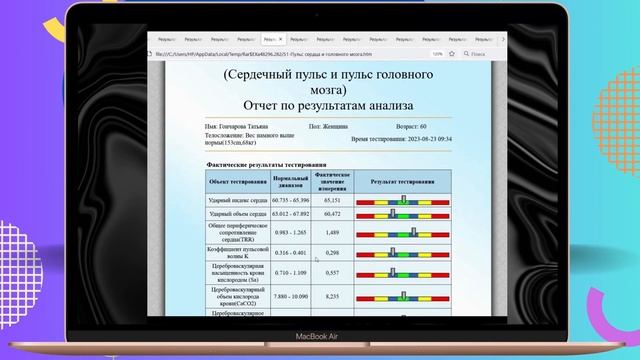Click the Сердечный пульс и пульс головного мозга title
Viewport: 640px width, 360px height.
pos(328,82)
